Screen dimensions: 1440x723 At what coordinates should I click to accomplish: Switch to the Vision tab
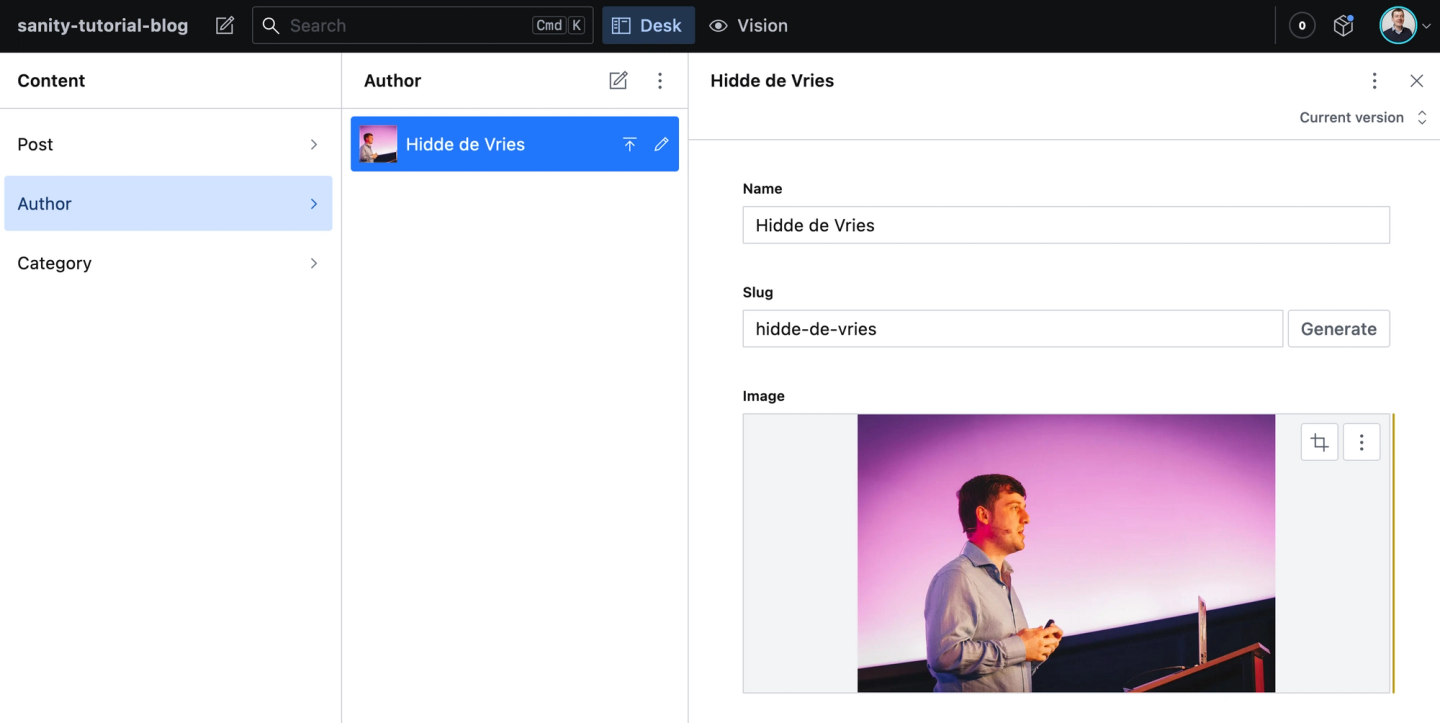(x=748, y=25)
